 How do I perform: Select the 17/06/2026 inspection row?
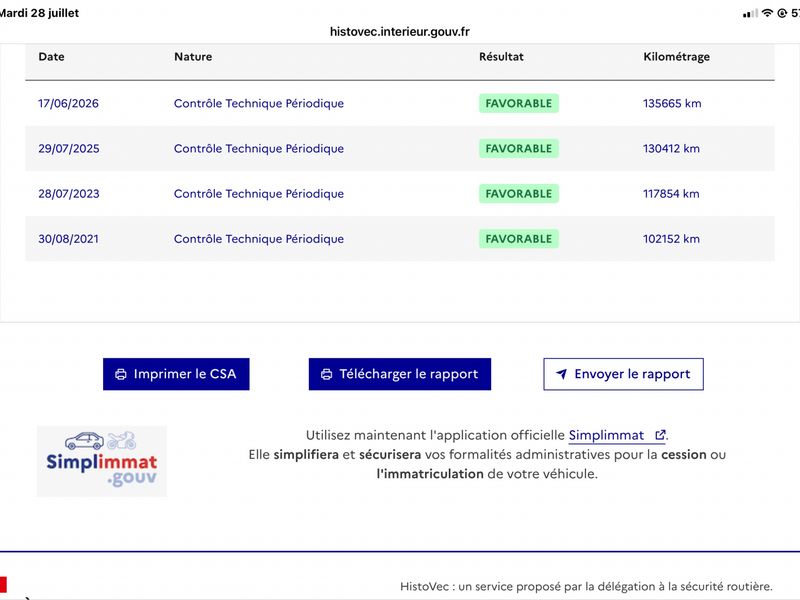click(399, 103)
